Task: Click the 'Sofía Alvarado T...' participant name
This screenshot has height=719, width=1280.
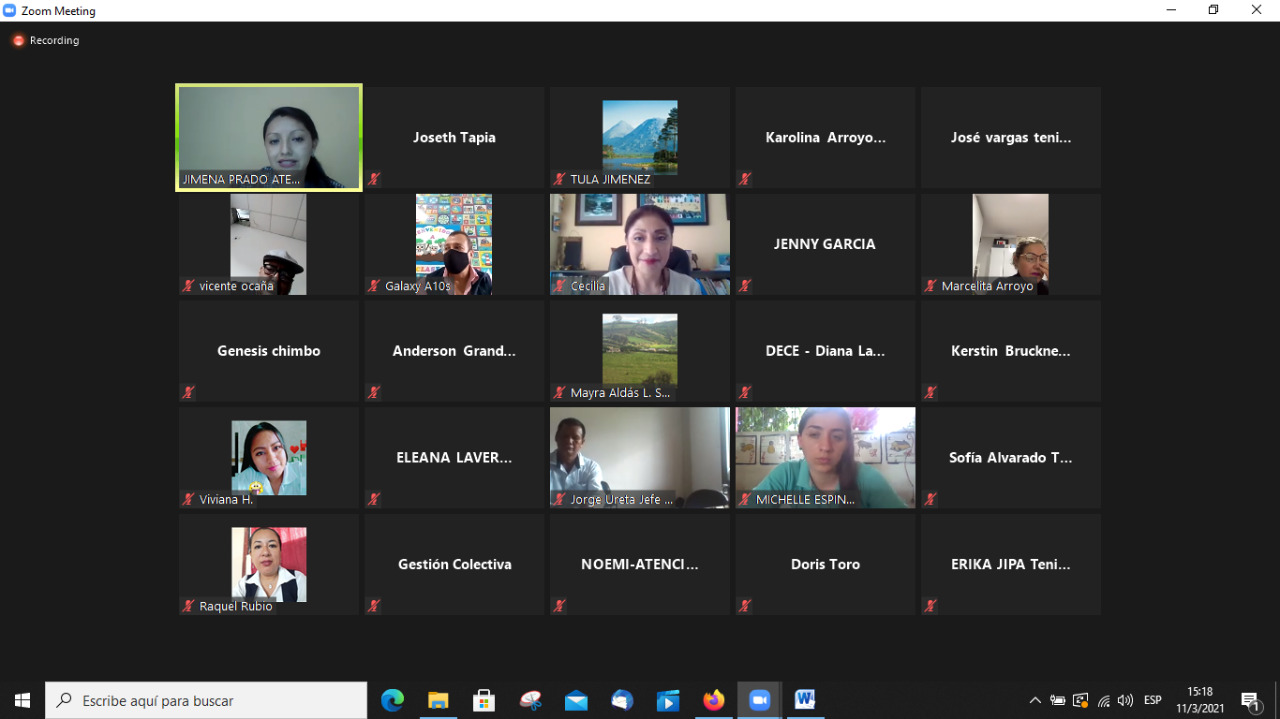Action: pyautogui.click(x=1011, y=458)
